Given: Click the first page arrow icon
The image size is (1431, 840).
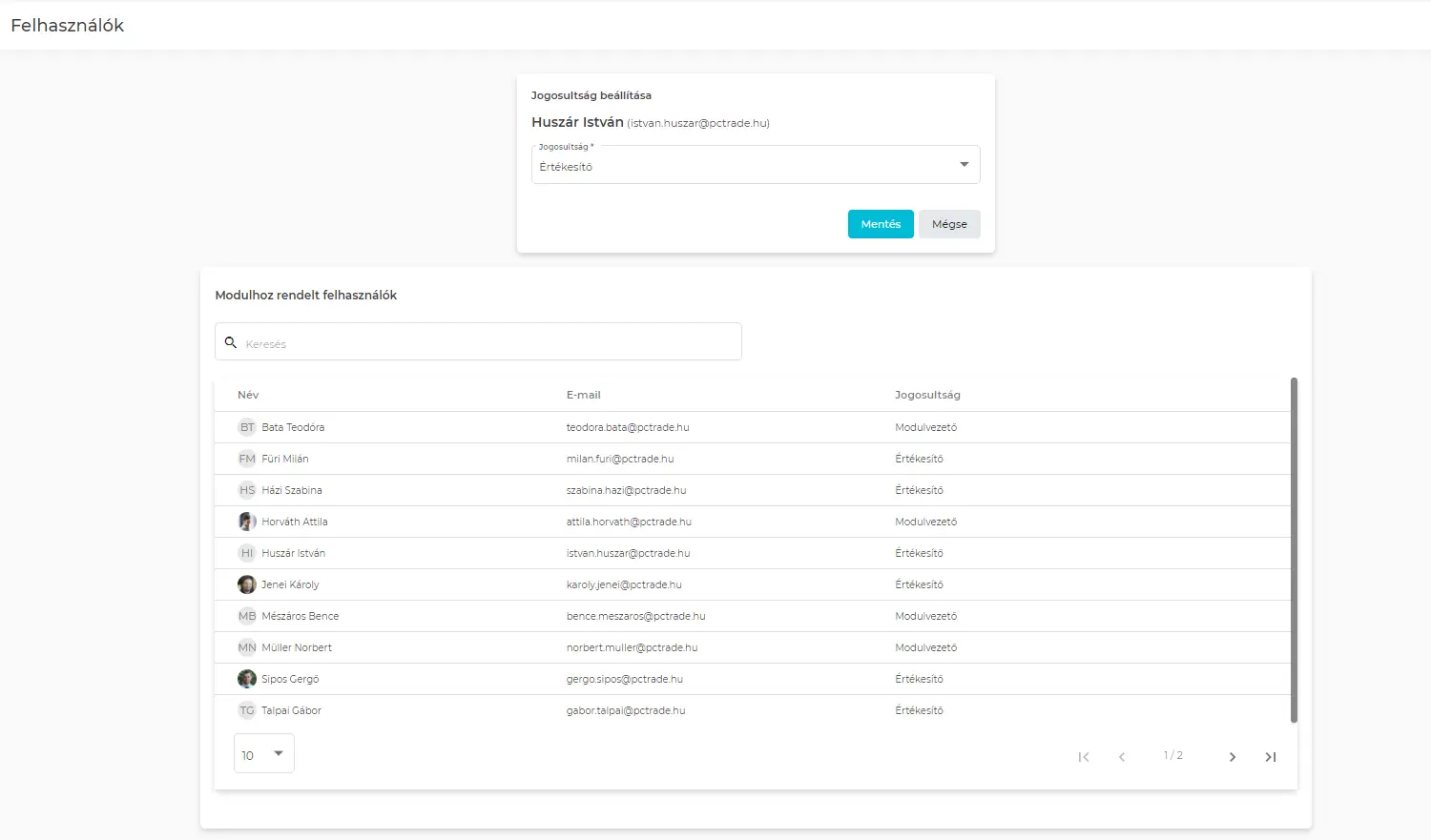Looking at the screenshot, I should click(1084, 757).
